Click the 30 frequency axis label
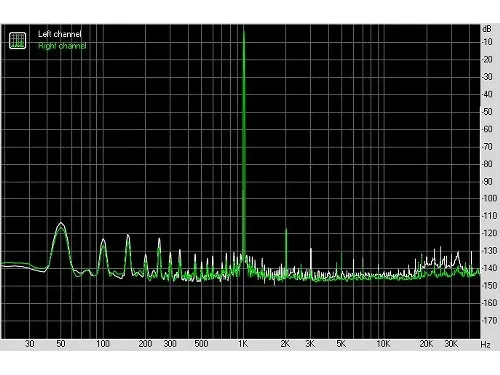 coord(30,344)
